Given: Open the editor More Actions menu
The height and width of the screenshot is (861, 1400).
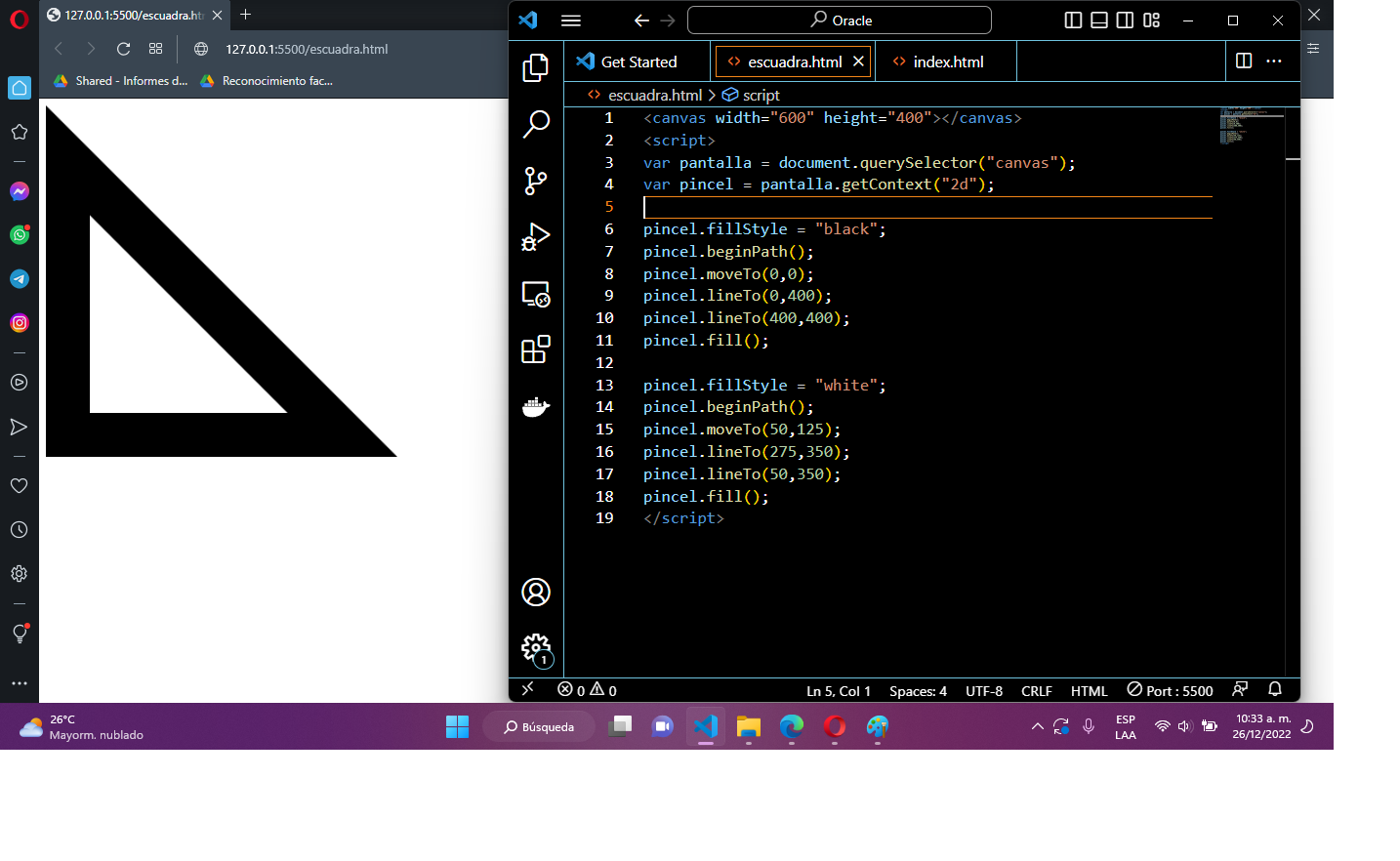Looking at the screenshot, I should pyautogui.click(x=1274, y=61).
